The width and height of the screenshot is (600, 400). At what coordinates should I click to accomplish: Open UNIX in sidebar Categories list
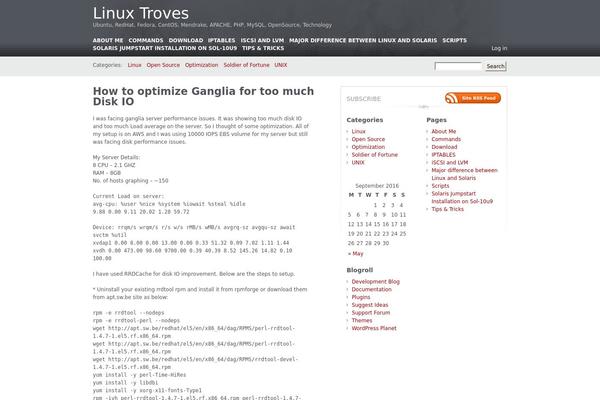358,163
